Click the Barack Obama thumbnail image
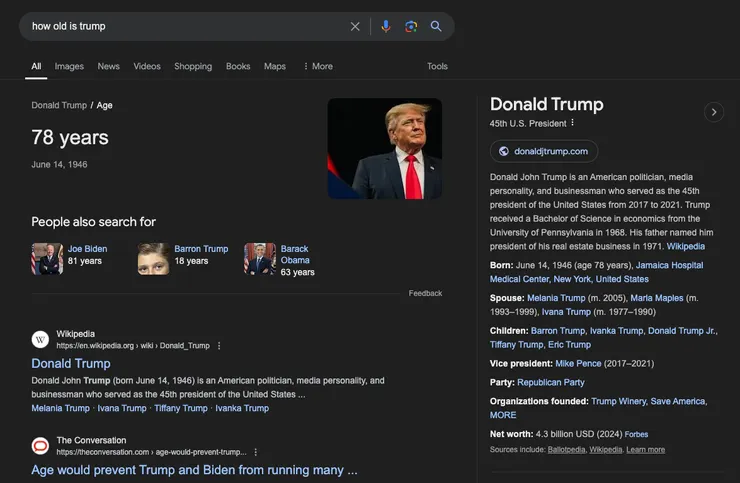Image resolution: width=740 pixels, height=483 pixels. pos(260,259)
